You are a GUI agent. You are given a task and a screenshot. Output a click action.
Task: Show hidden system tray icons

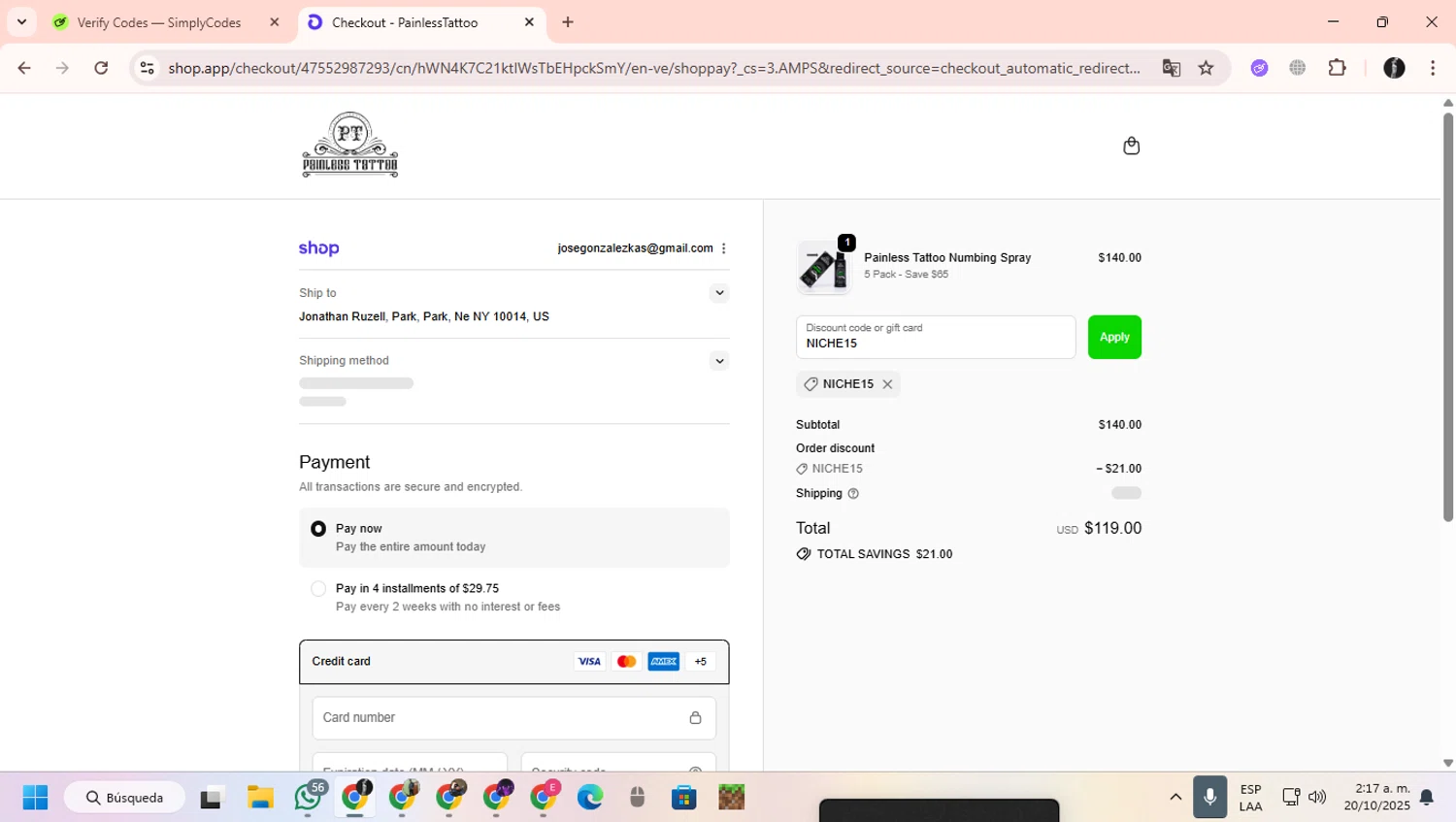tap(1175, 798)
